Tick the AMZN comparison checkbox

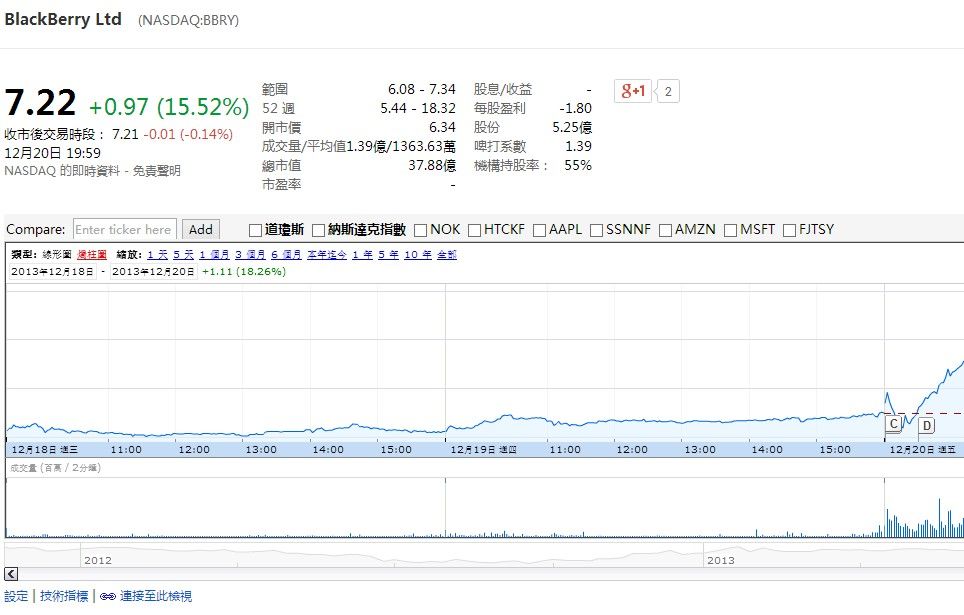[x=665, y=230]
